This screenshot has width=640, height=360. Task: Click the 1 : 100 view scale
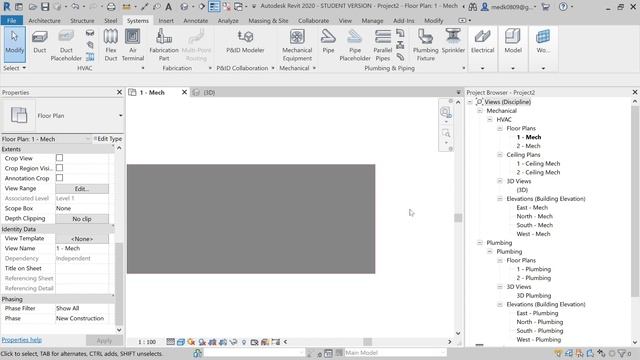tap(147, 342)
